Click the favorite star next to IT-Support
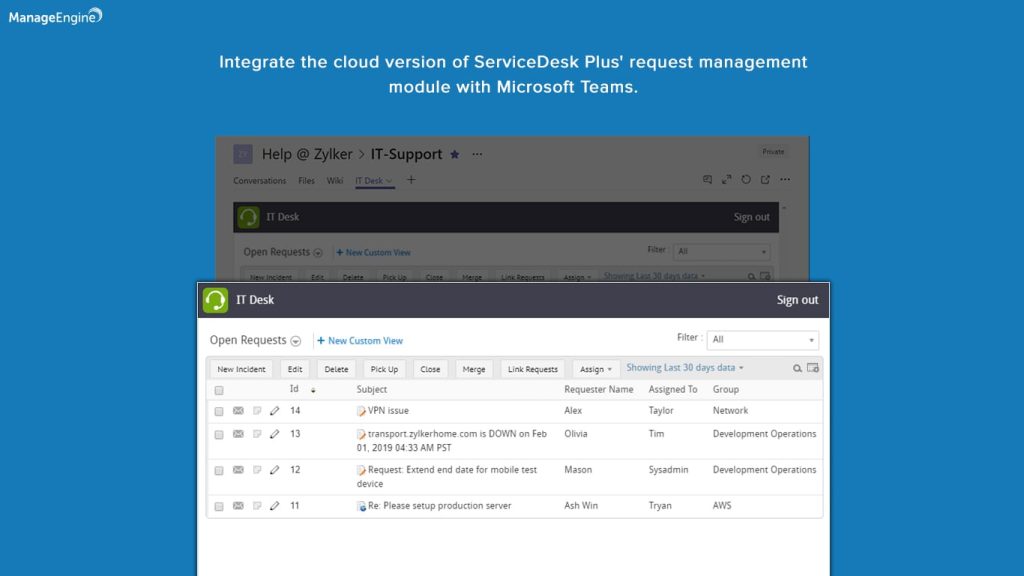This screenshot has height=576, width=1024. [455, 155]
